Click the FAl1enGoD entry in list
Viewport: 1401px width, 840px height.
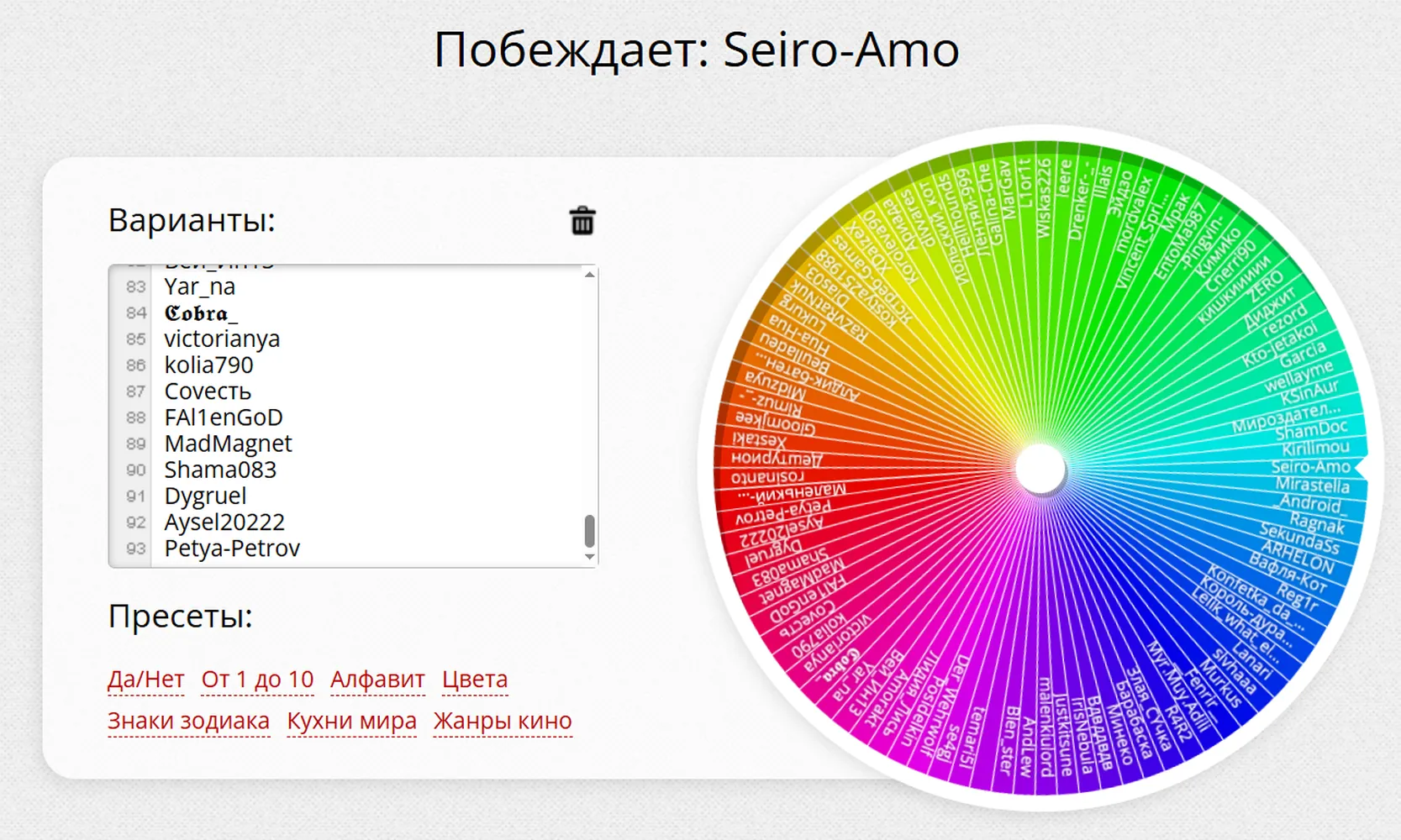point(224,417)
